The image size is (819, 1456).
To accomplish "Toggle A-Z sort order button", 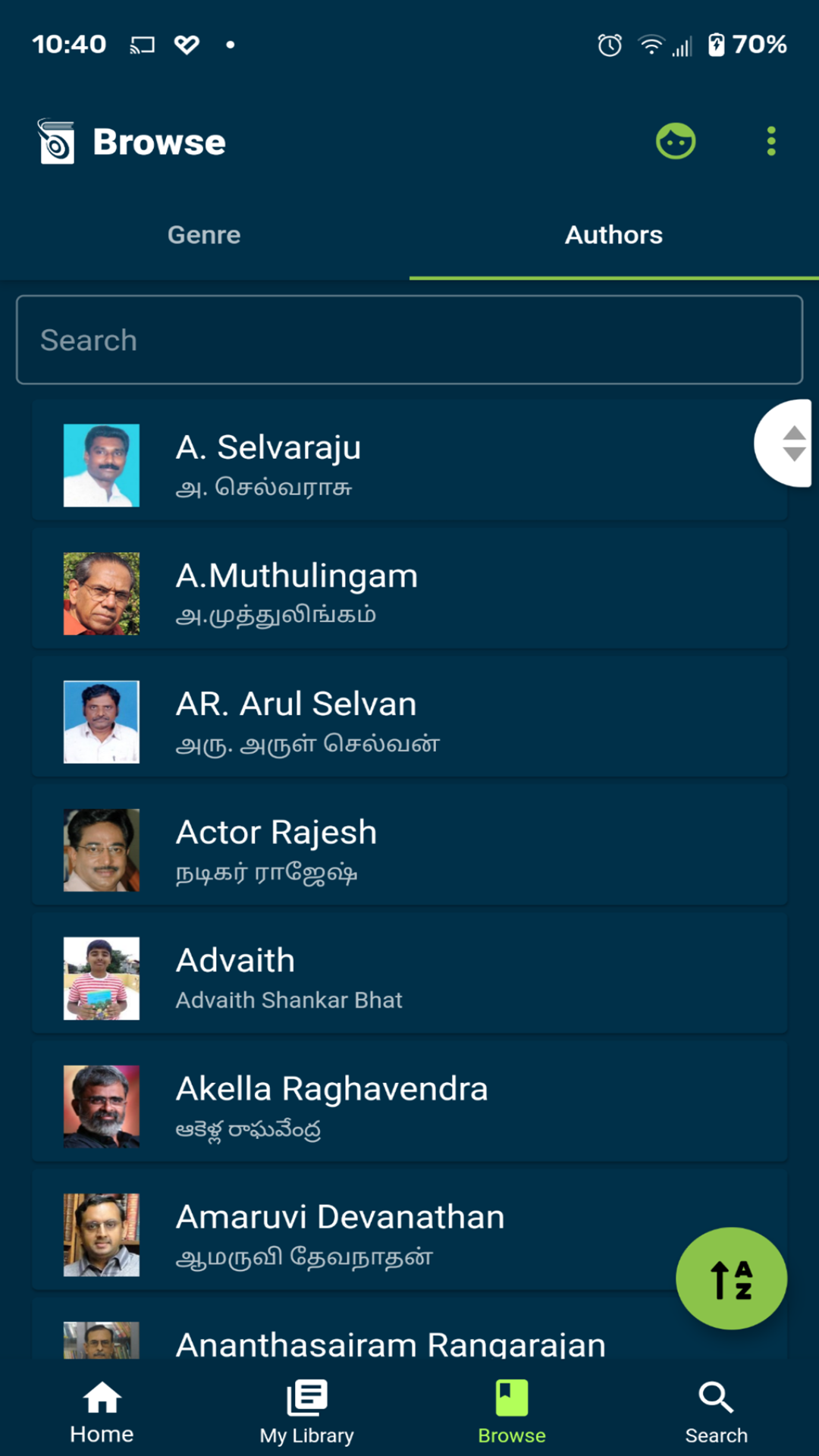I will pyautogui.click(x=731, y=1279).
